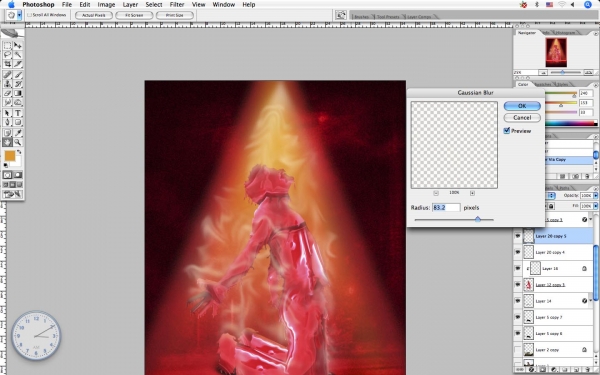Select the Pen tool

[x=7, y=122]
